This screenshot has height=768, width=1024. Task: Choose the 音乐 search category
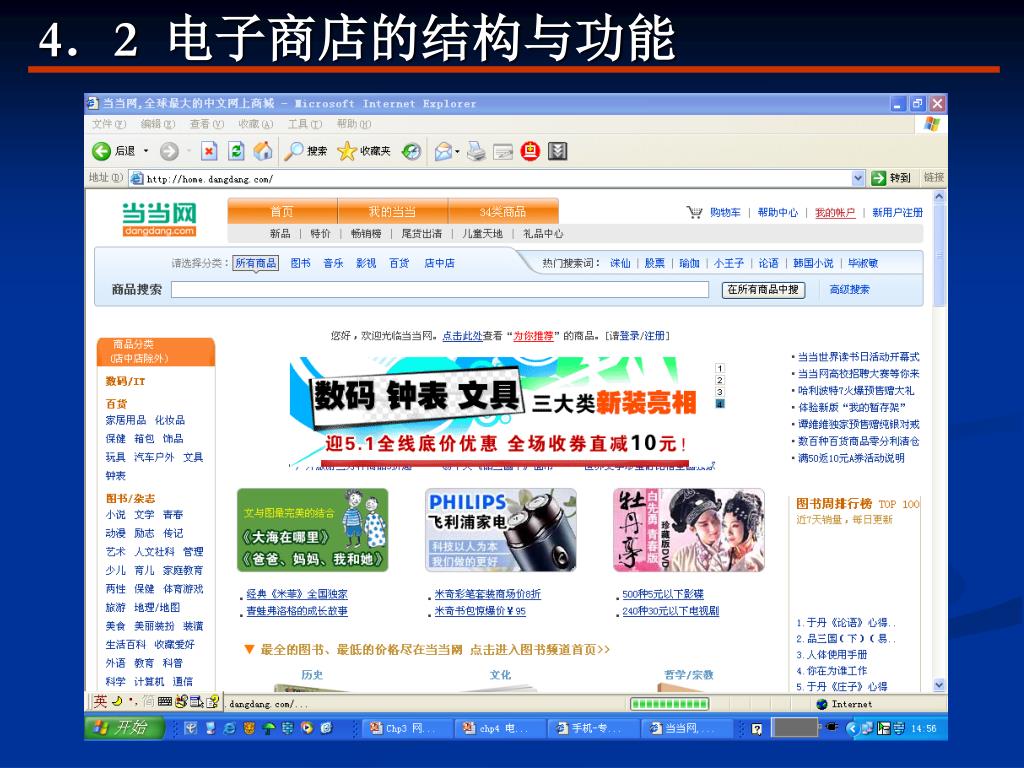pyautogui.click(x=333, y=263)
